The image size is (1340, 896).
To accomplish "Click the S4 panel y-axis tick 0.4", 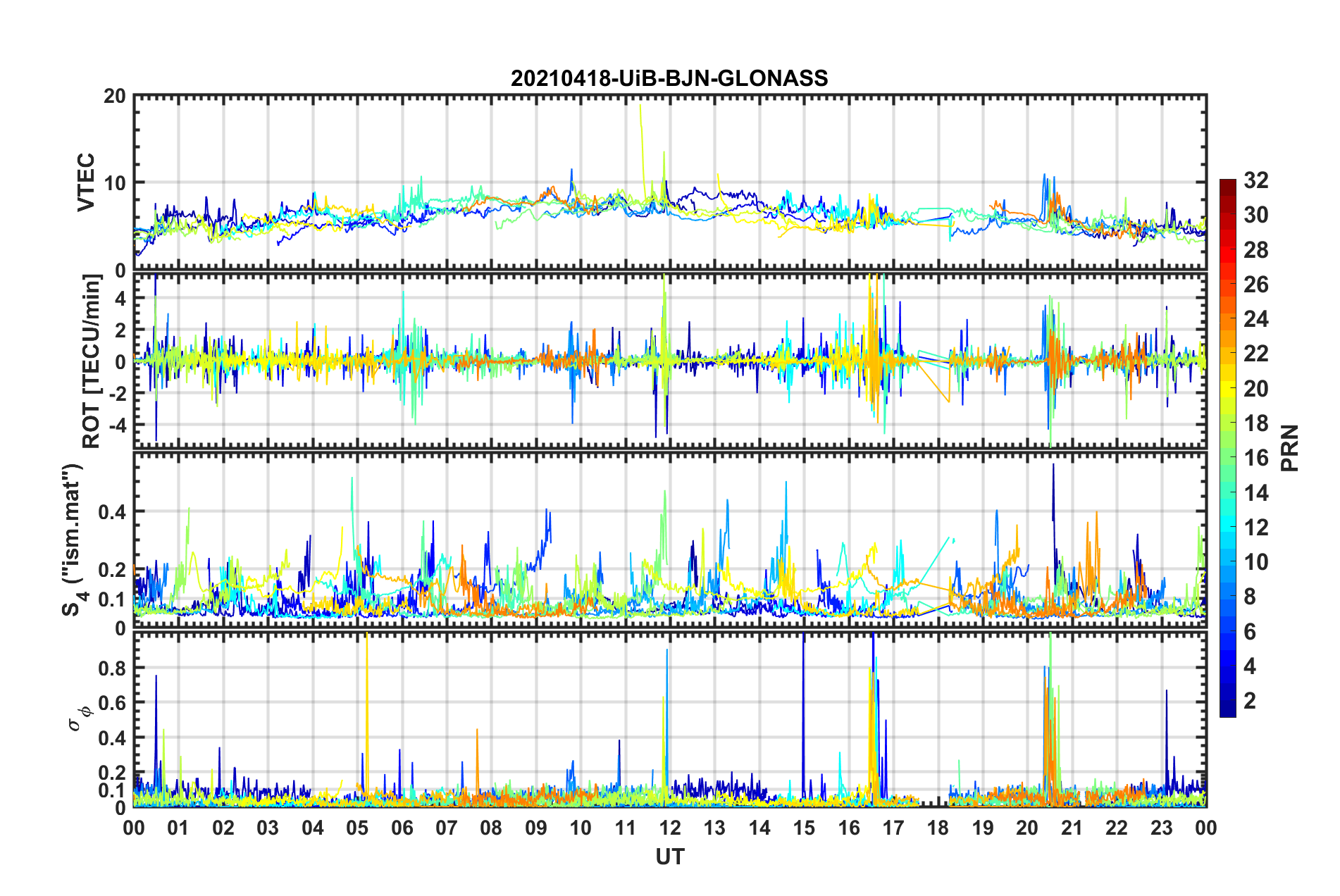I will [x=113, y=512].
